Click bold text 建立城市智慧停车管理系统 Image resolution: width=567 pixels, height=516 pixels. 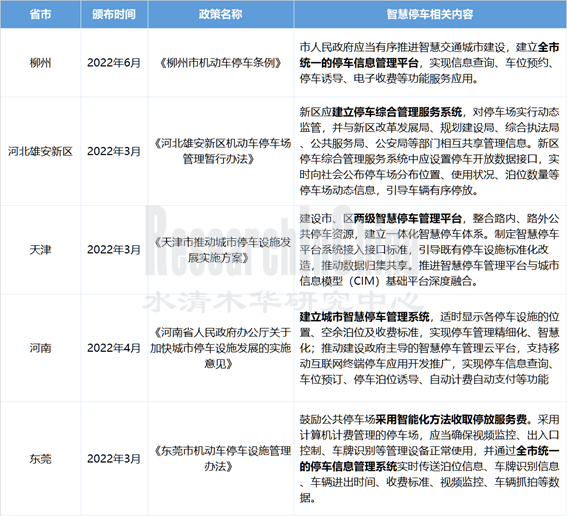click(364, 317)
